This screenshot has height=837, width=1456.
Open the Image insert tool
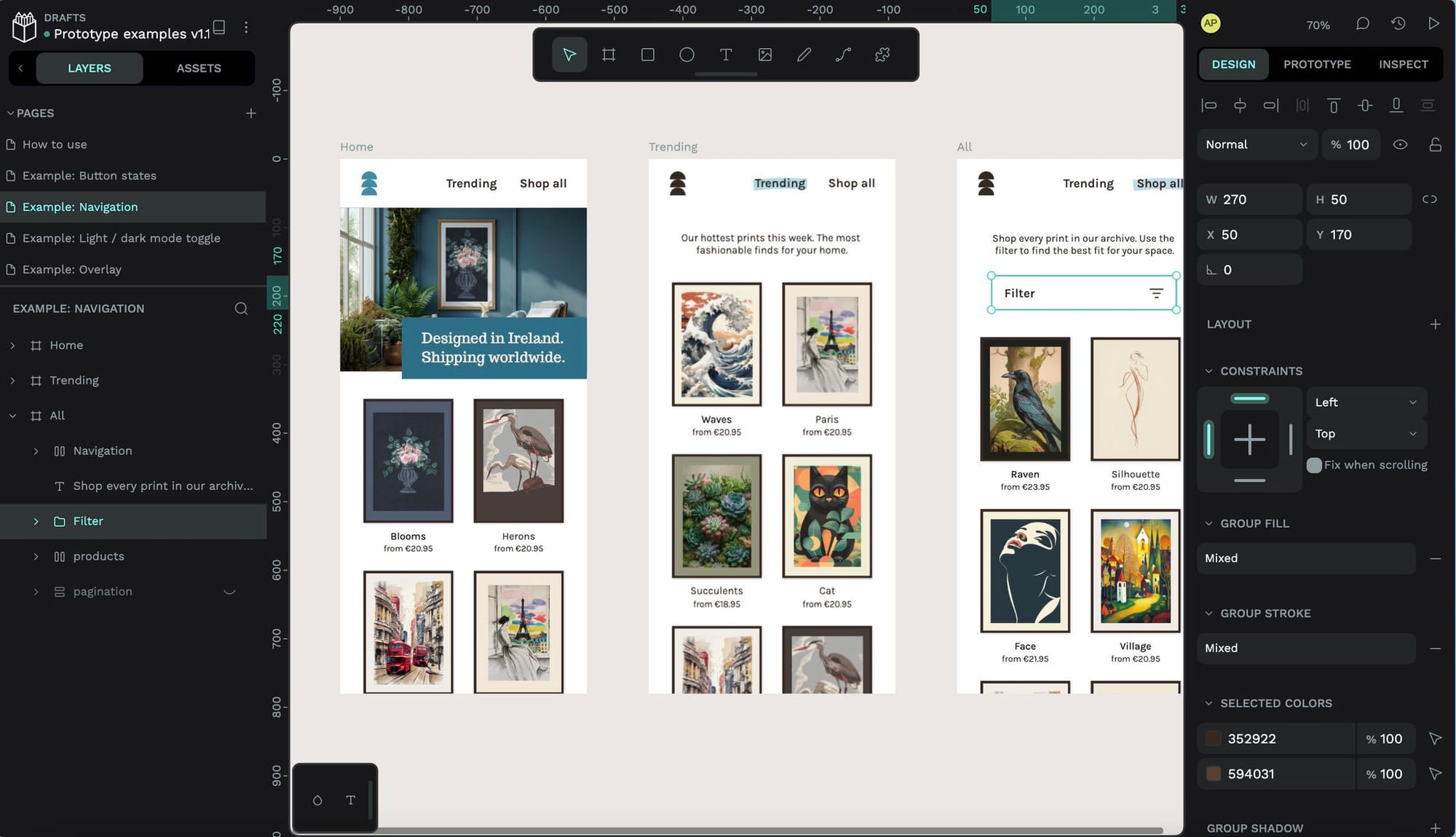tap(765, 55)
